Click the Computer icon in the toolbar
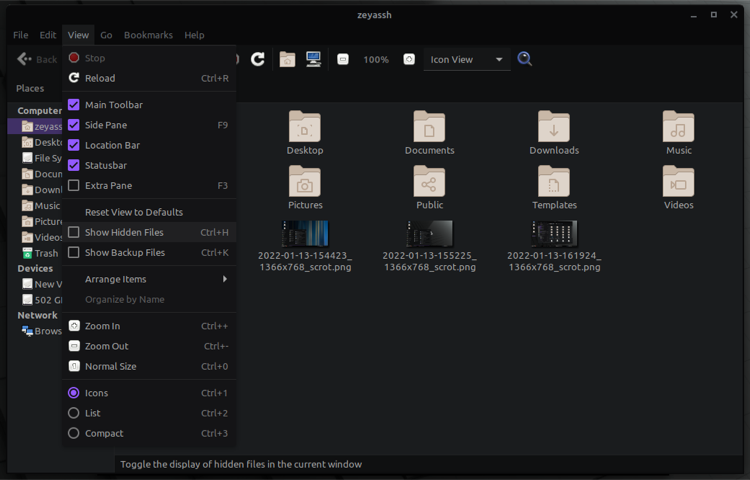Image resolution: width=750 pixels, height=480 pixels. coord(314,60)
